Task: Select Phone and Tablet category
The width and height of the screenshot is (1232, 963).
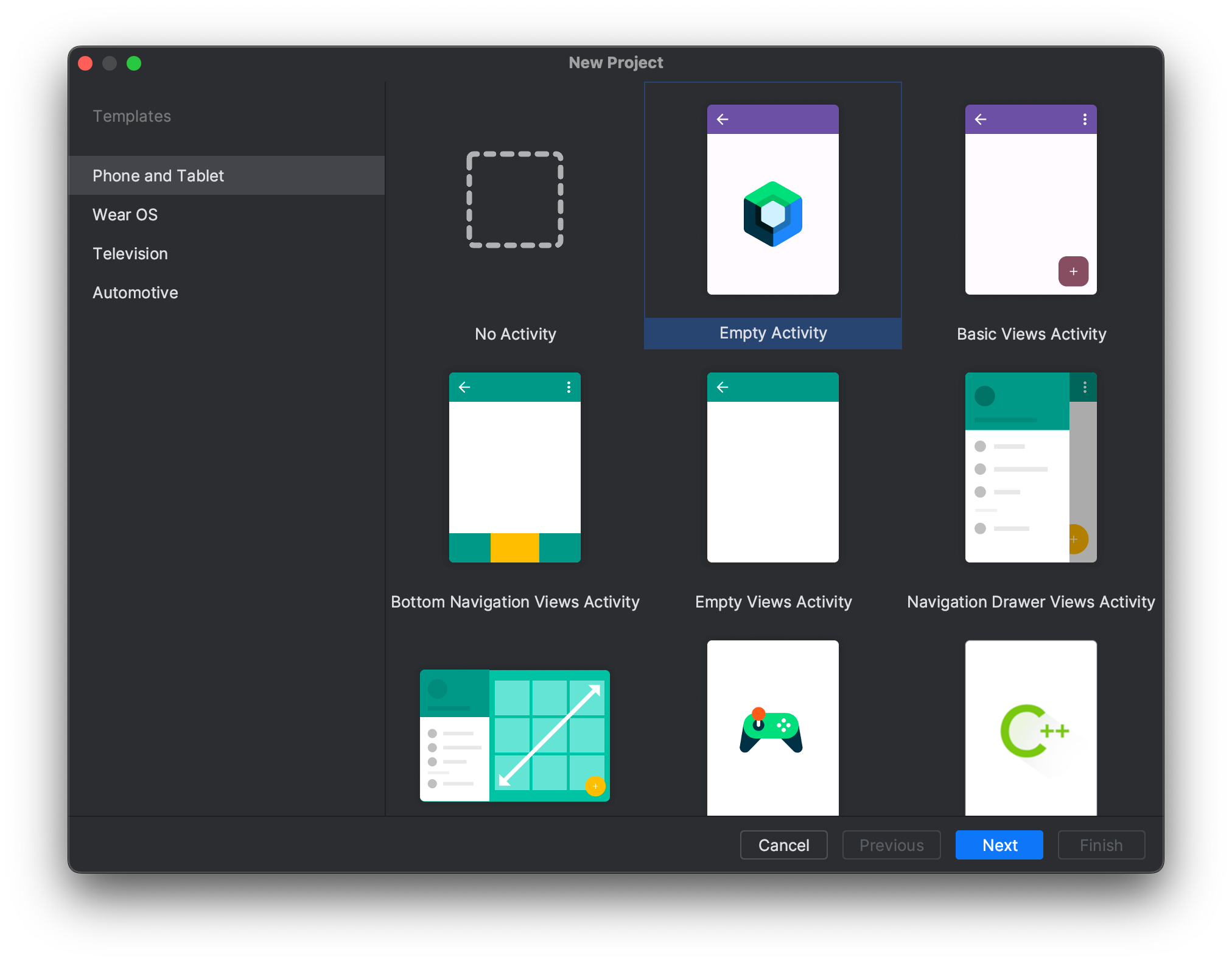Action: coord(158,176)
